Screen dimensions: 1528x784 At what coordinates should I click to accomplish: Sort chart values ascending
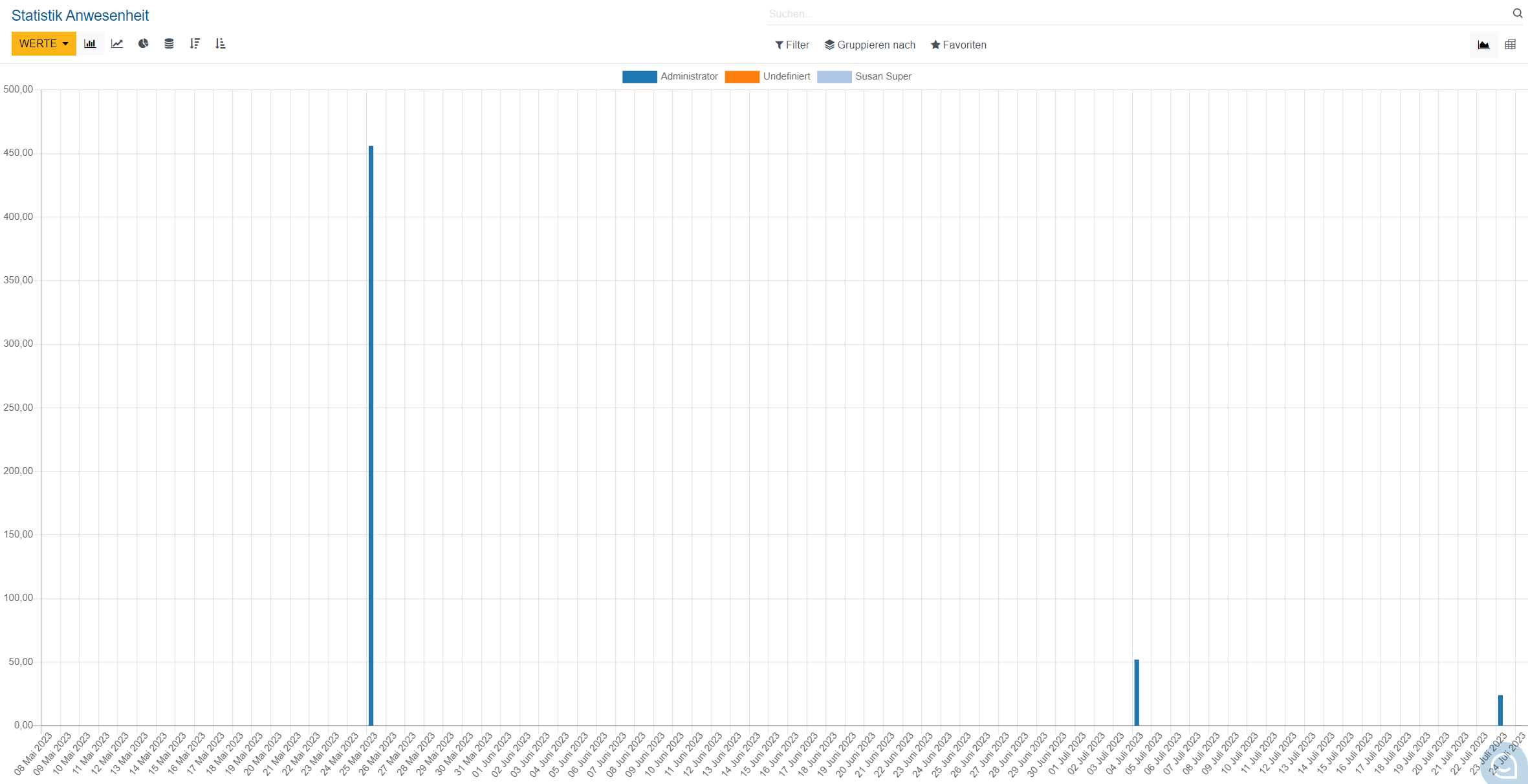click(x=221, y=44)
